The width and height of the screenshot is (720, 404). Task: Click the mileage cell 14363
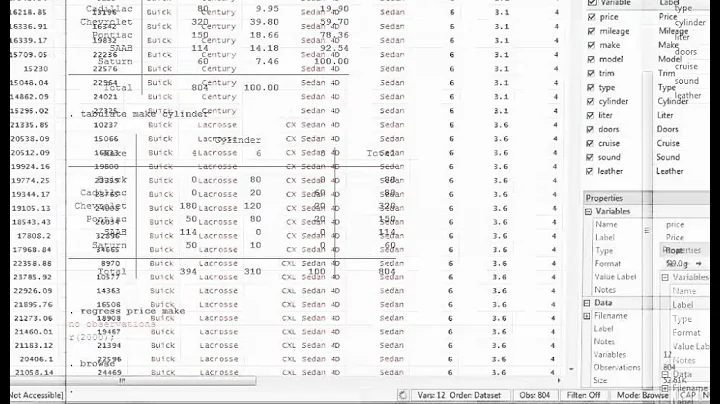(109, 291)
